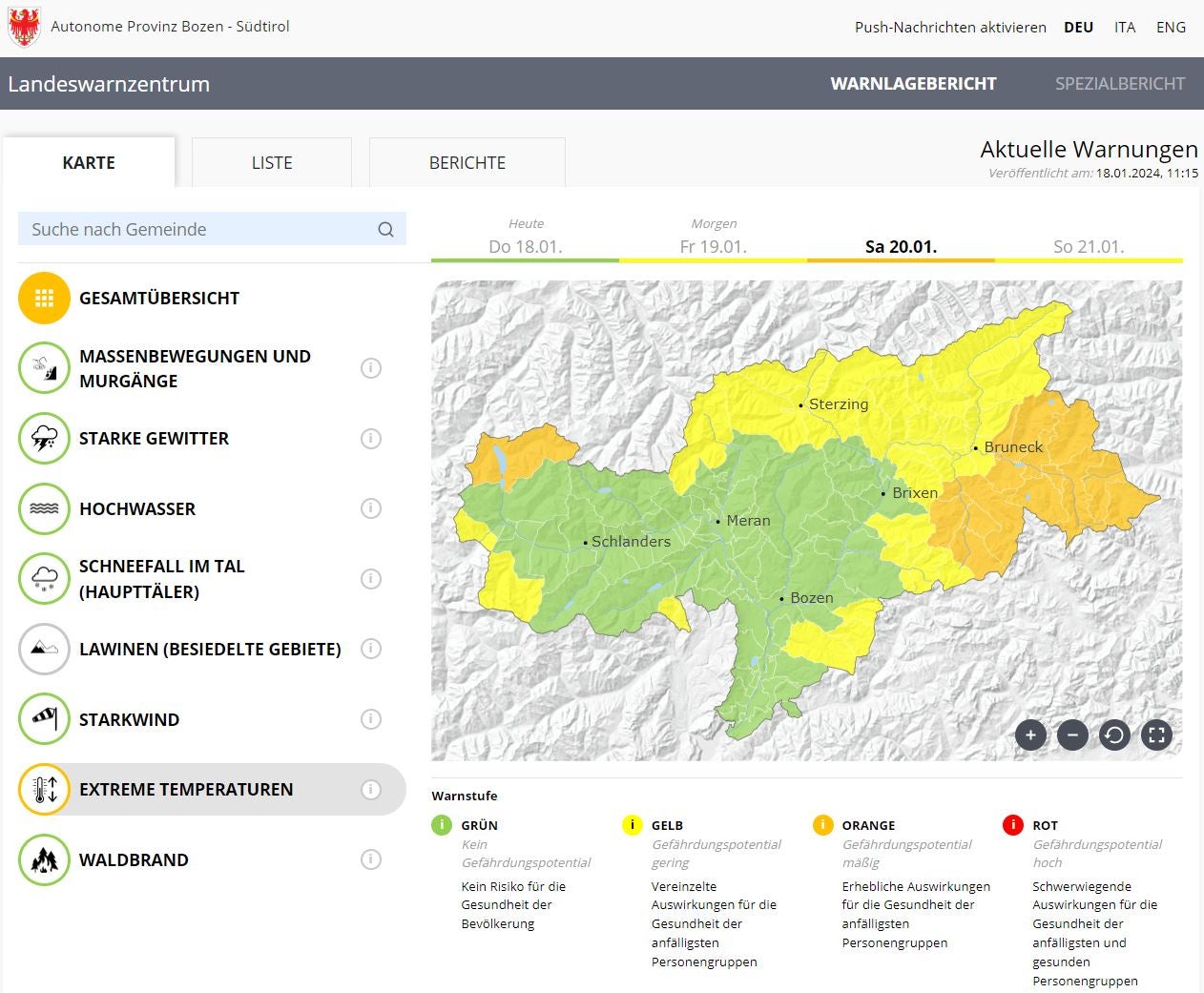Open the Berichte tab
This screenshot has width=1204, height=993.
pyautogui.click(x=467, y=163)
